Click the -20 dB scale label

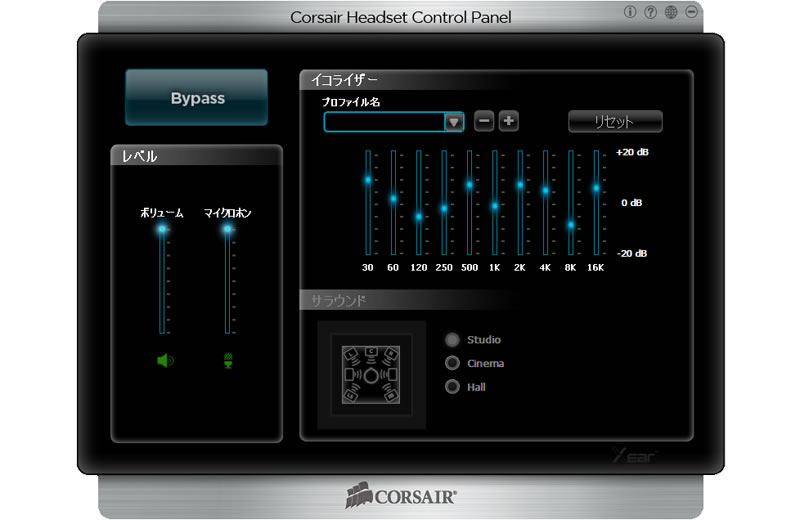632,253
